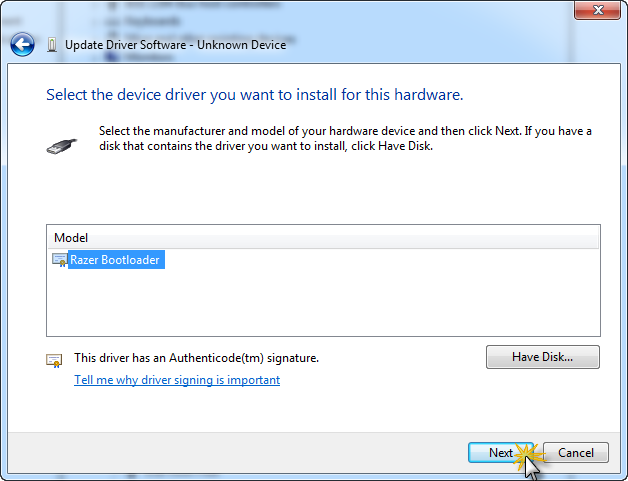
Task: Open 'Tell me why driver signing is important'
Action: pyautogui.click(x=177, y=380)
